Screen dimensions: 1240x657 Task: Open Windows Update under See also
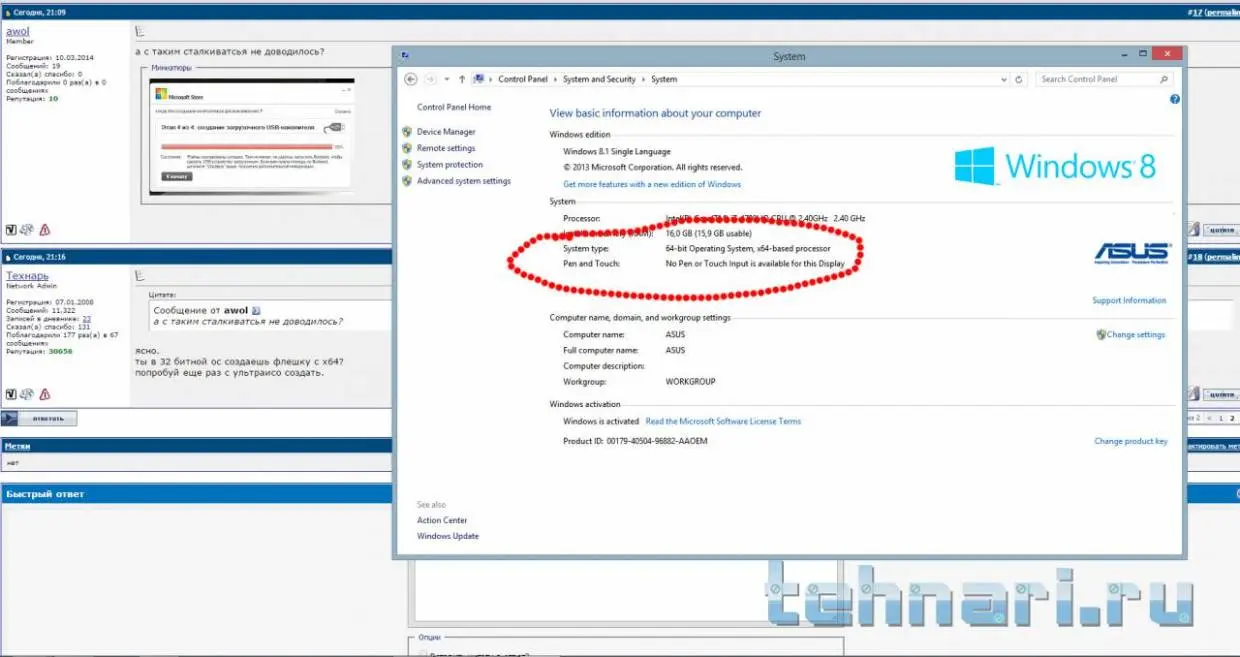coord(448,536)
